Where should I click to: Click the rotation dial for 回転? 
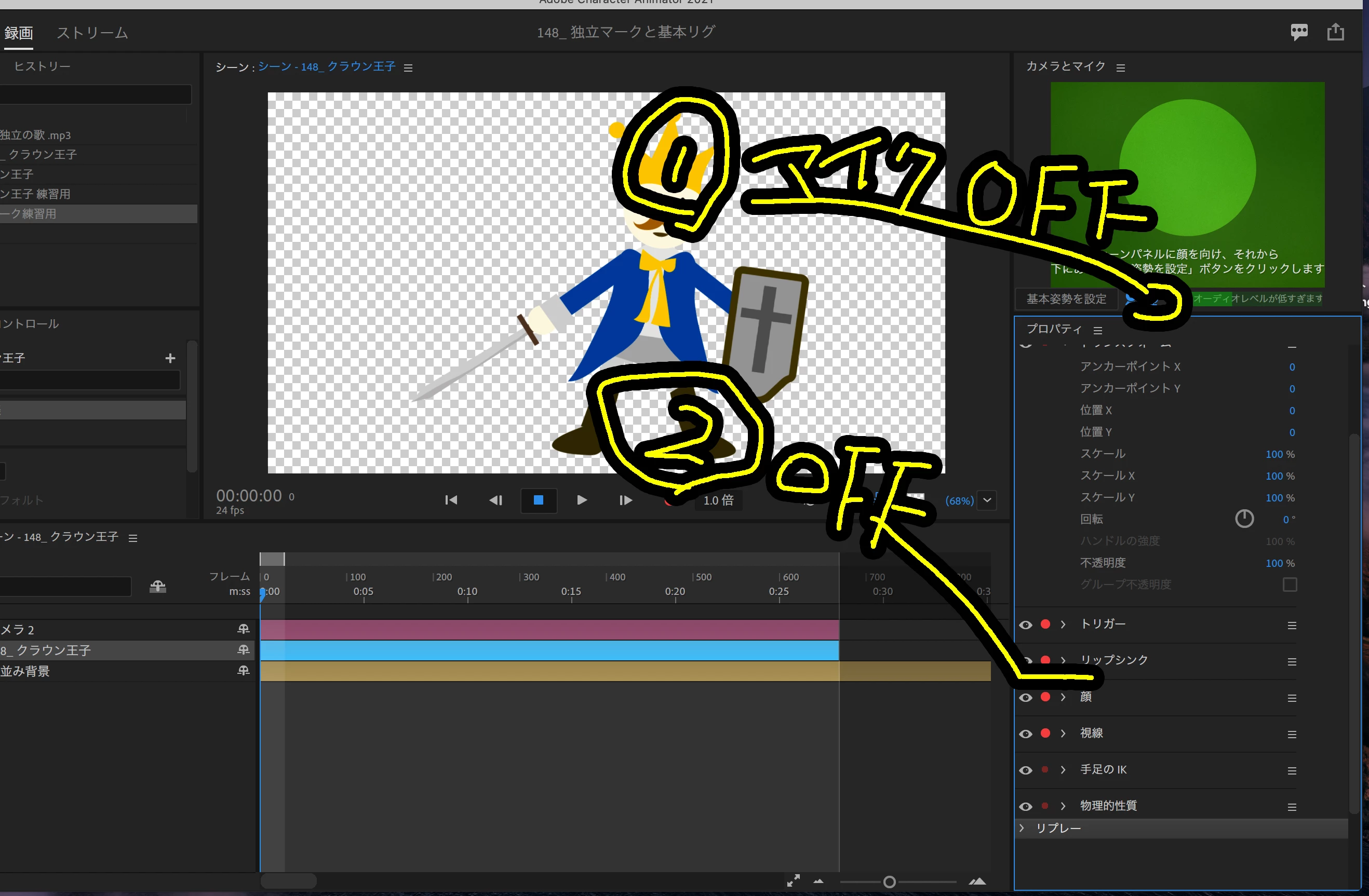[1244, 519]
